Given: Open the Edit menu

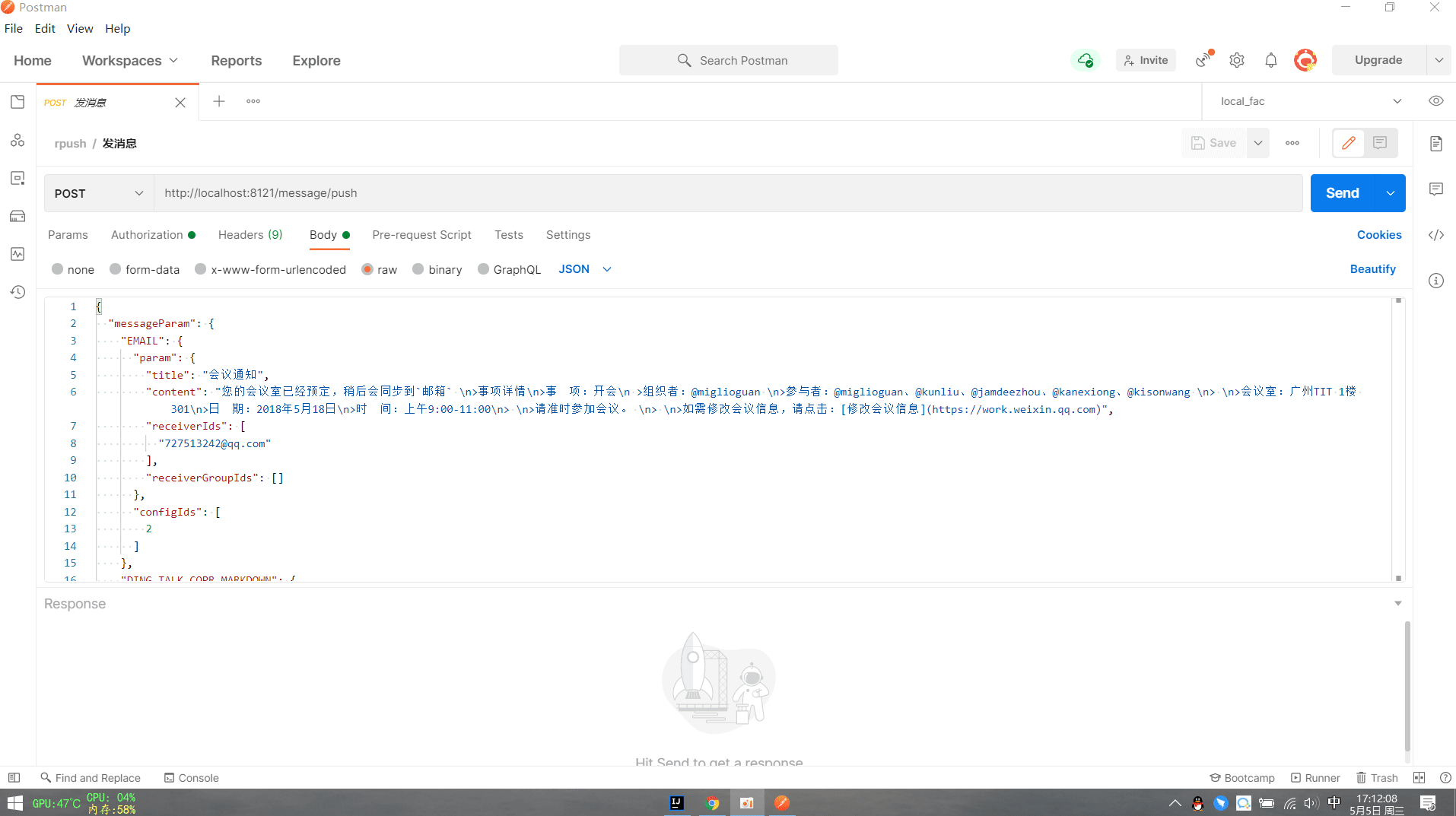Looking at the screenshot, I should coord(45,28).
